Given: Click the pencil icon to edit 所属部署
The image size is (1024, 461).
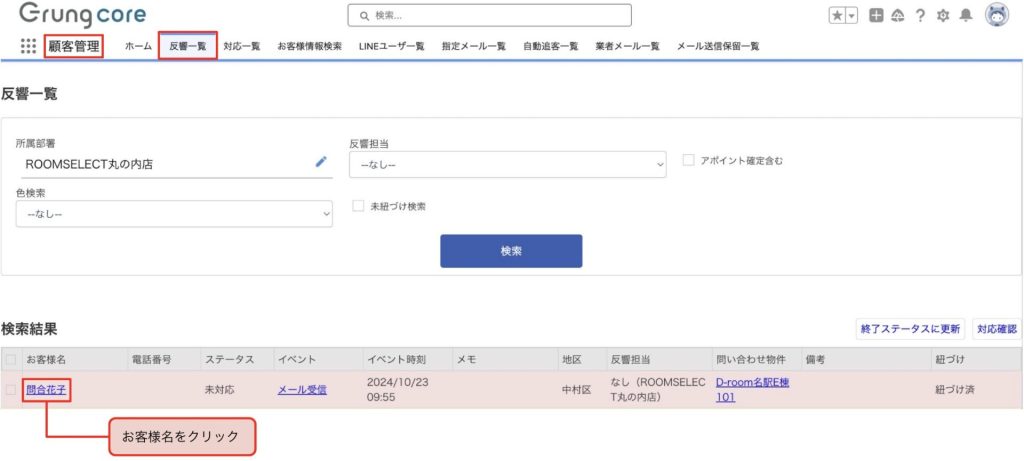Looking at the screenshot, I should tap(321, 161).
